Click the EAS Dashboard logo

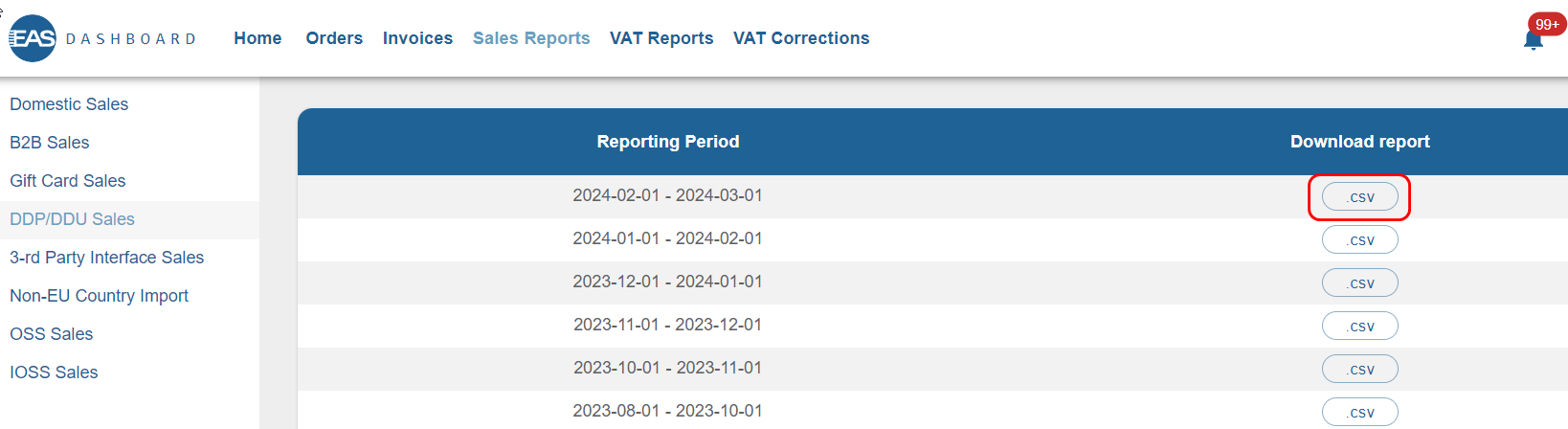coord(101,38)
